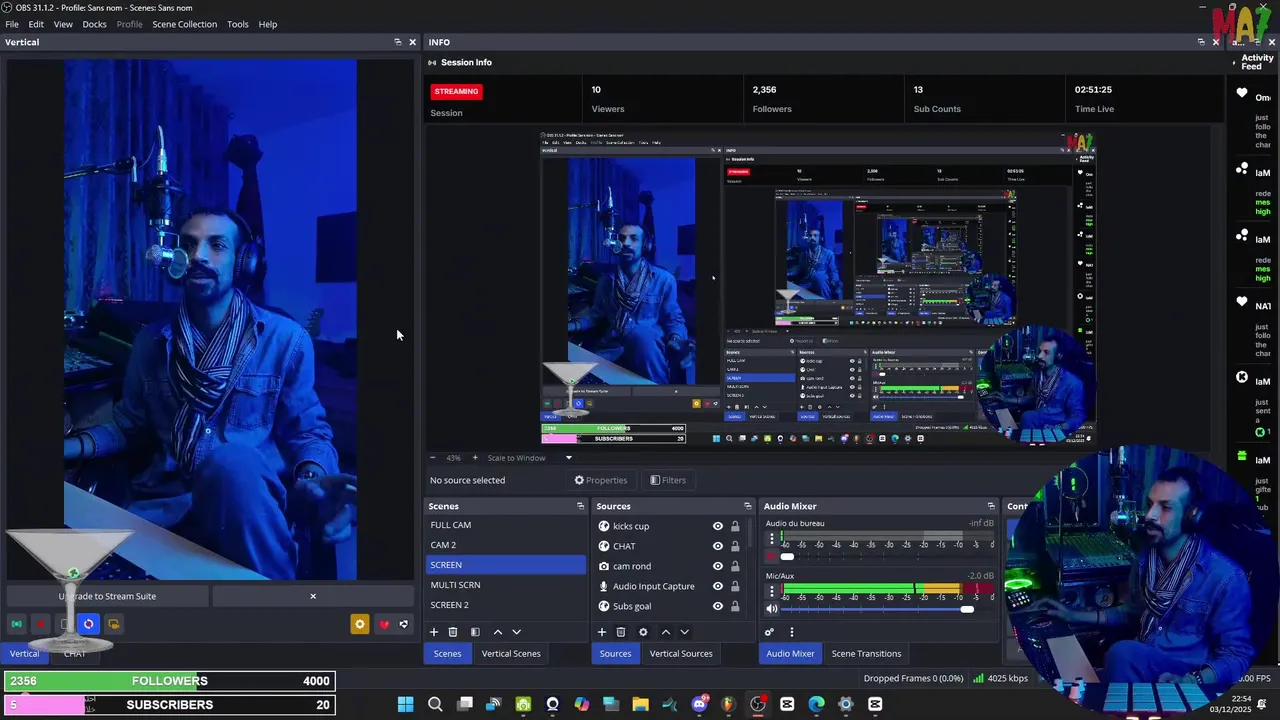Open Audio du bureau three-dot options
The height and width of the screenshot is (720, 1280).
pos(771,538)
